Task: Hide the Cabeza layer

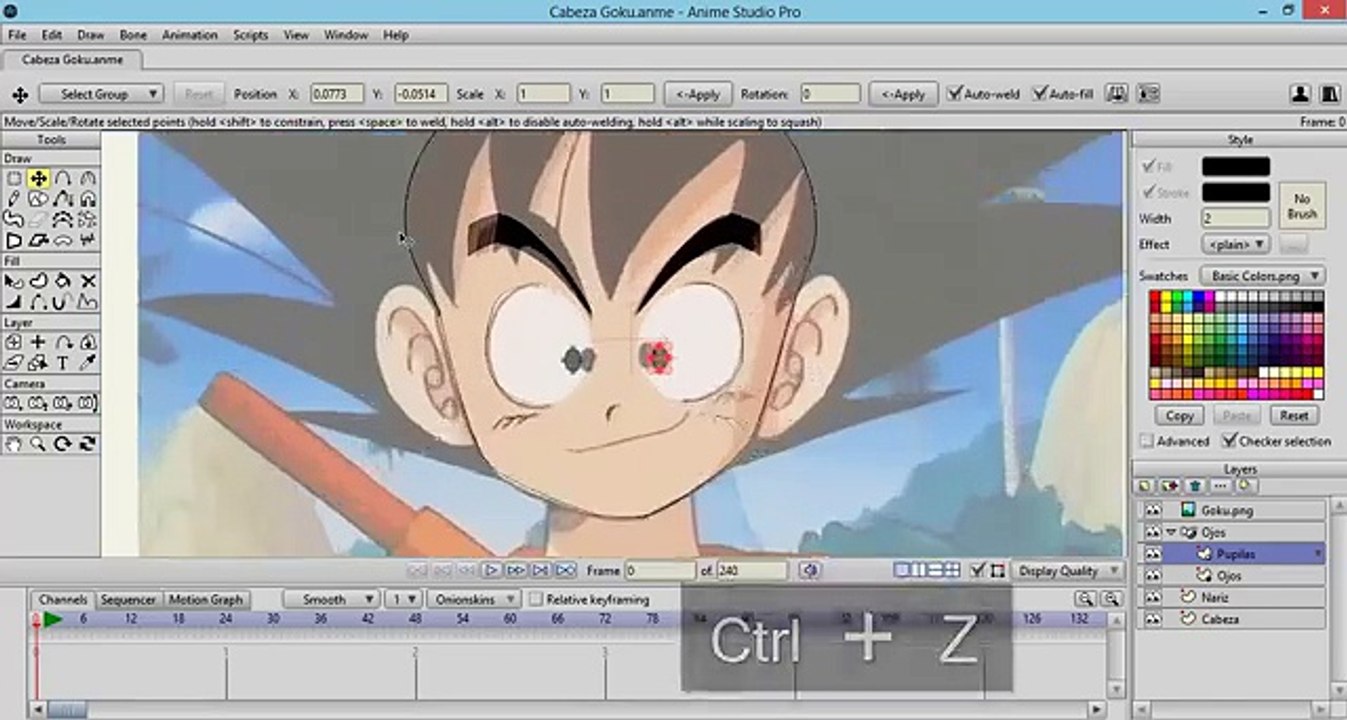Action: (x=1152, y=619)
